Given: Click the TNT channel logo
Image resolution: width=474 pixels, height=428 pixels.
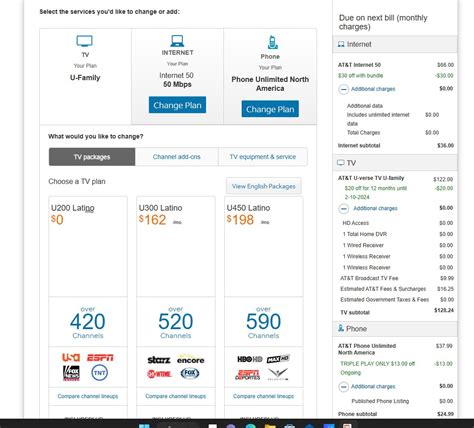Looking at the screenshot, I should pos(100,373).
